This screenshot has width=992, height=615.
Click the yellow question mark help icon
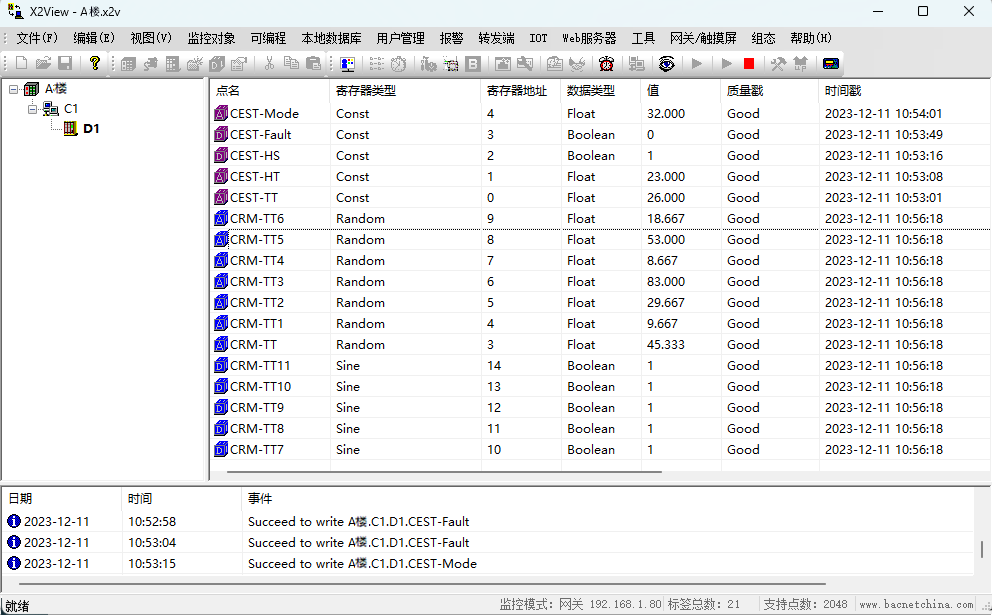click(95, 63)
